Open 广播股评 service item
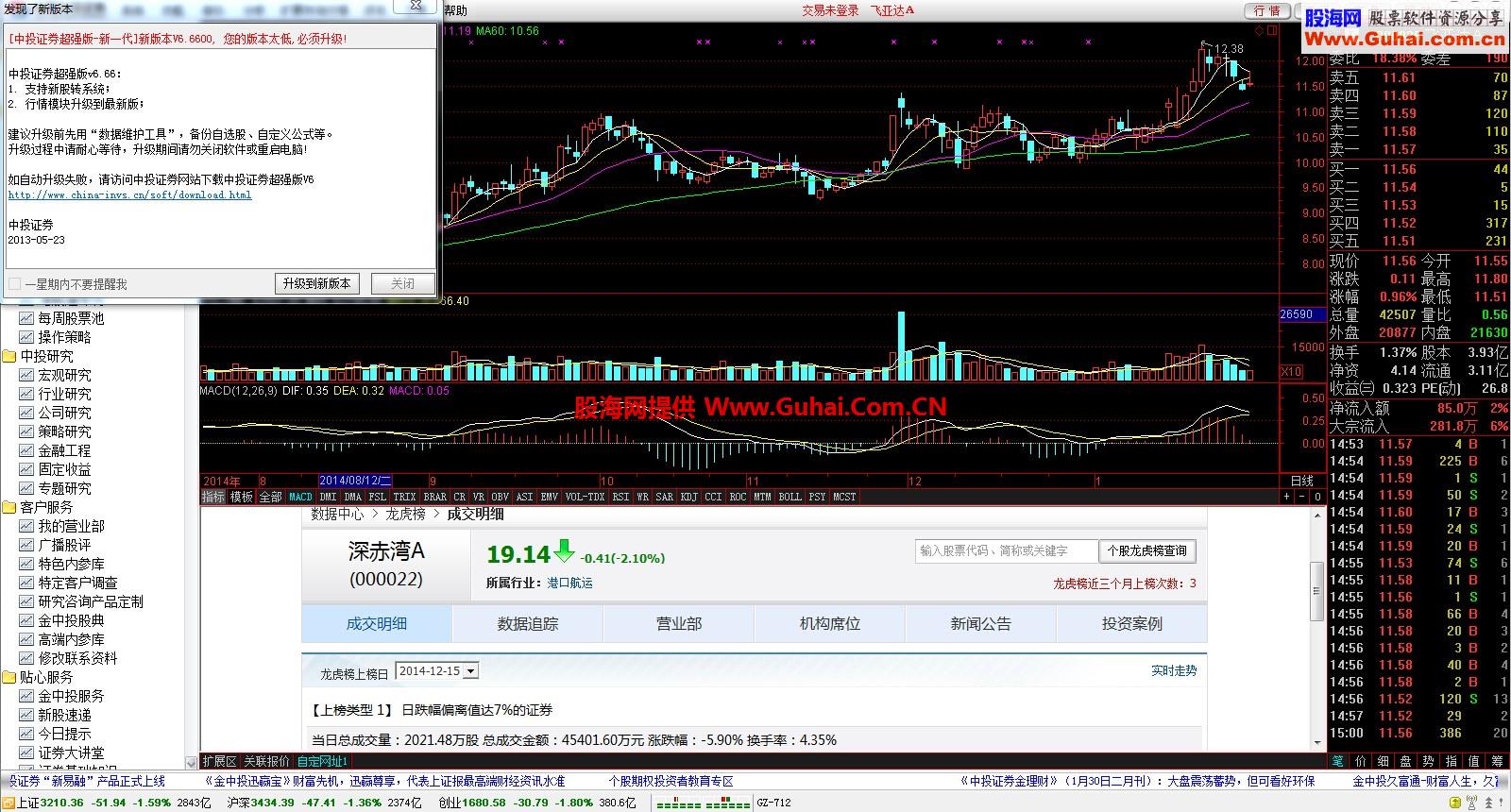 click(64, 545)
